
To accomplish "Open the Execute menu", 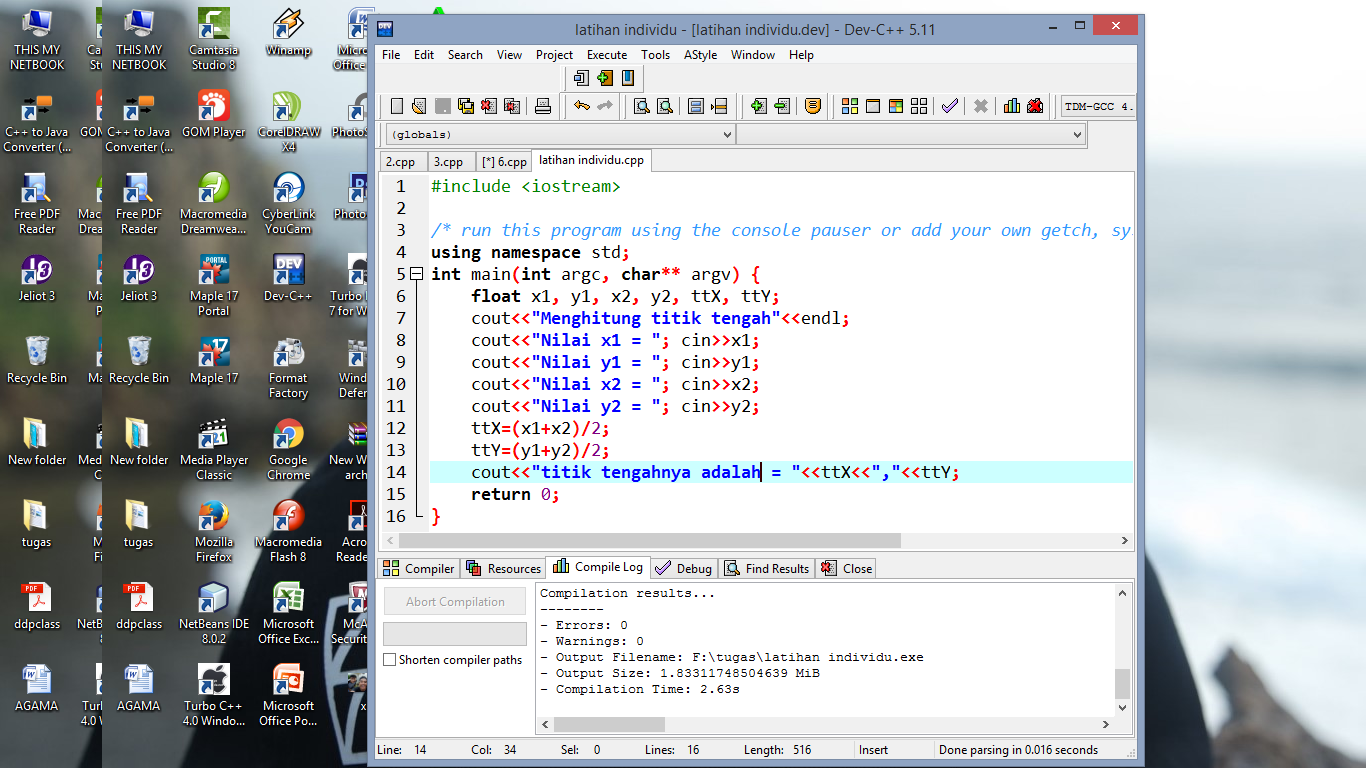I will point(607,55).
